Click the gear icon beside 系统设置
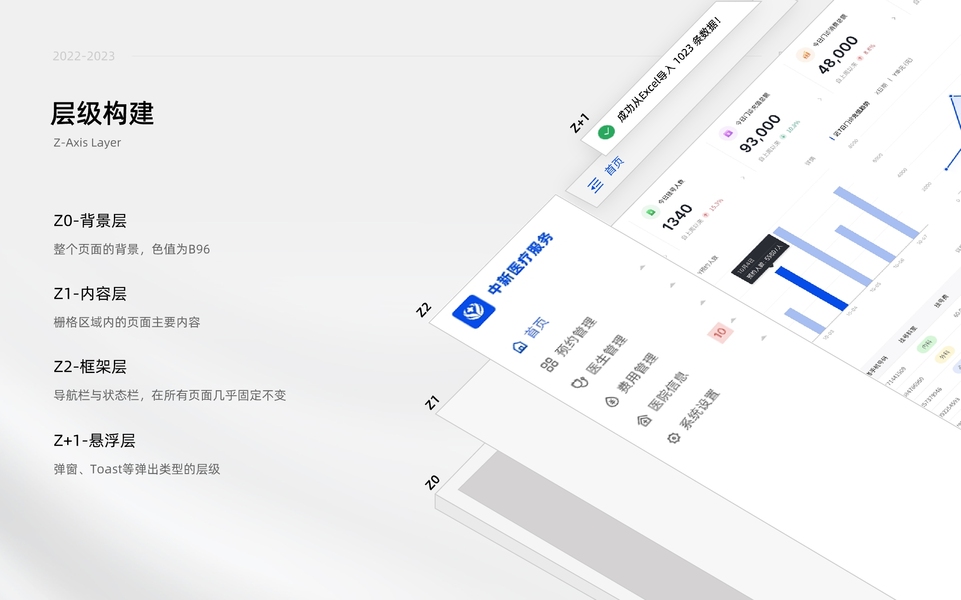The image size is (961, 600). point(674,438)
